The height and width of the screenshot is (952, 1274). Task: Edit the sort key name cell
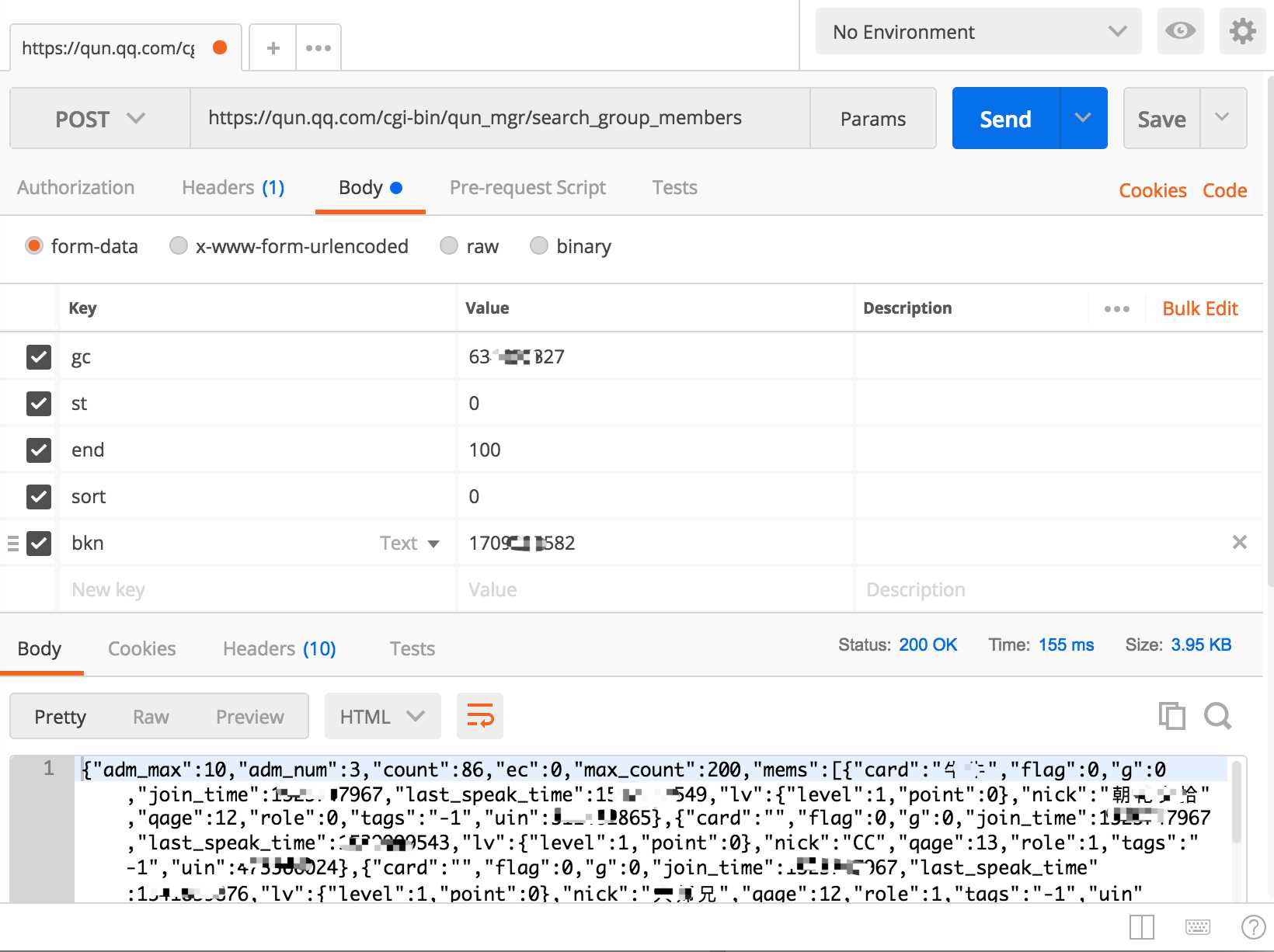pyautogui.click(x=257, y=496)
